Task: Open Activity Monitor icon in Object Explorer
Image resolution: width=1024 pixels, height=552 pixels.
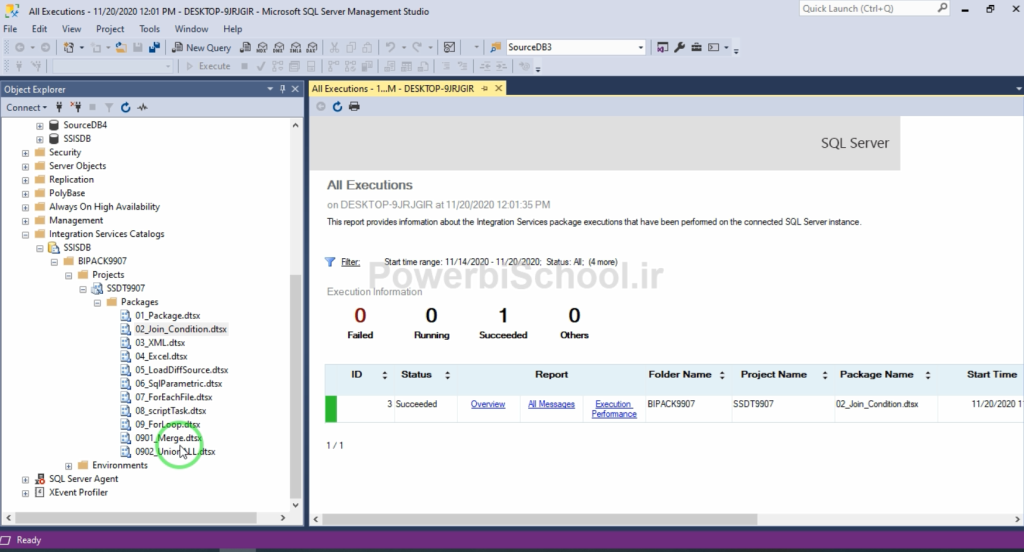Action: (142, 107)
